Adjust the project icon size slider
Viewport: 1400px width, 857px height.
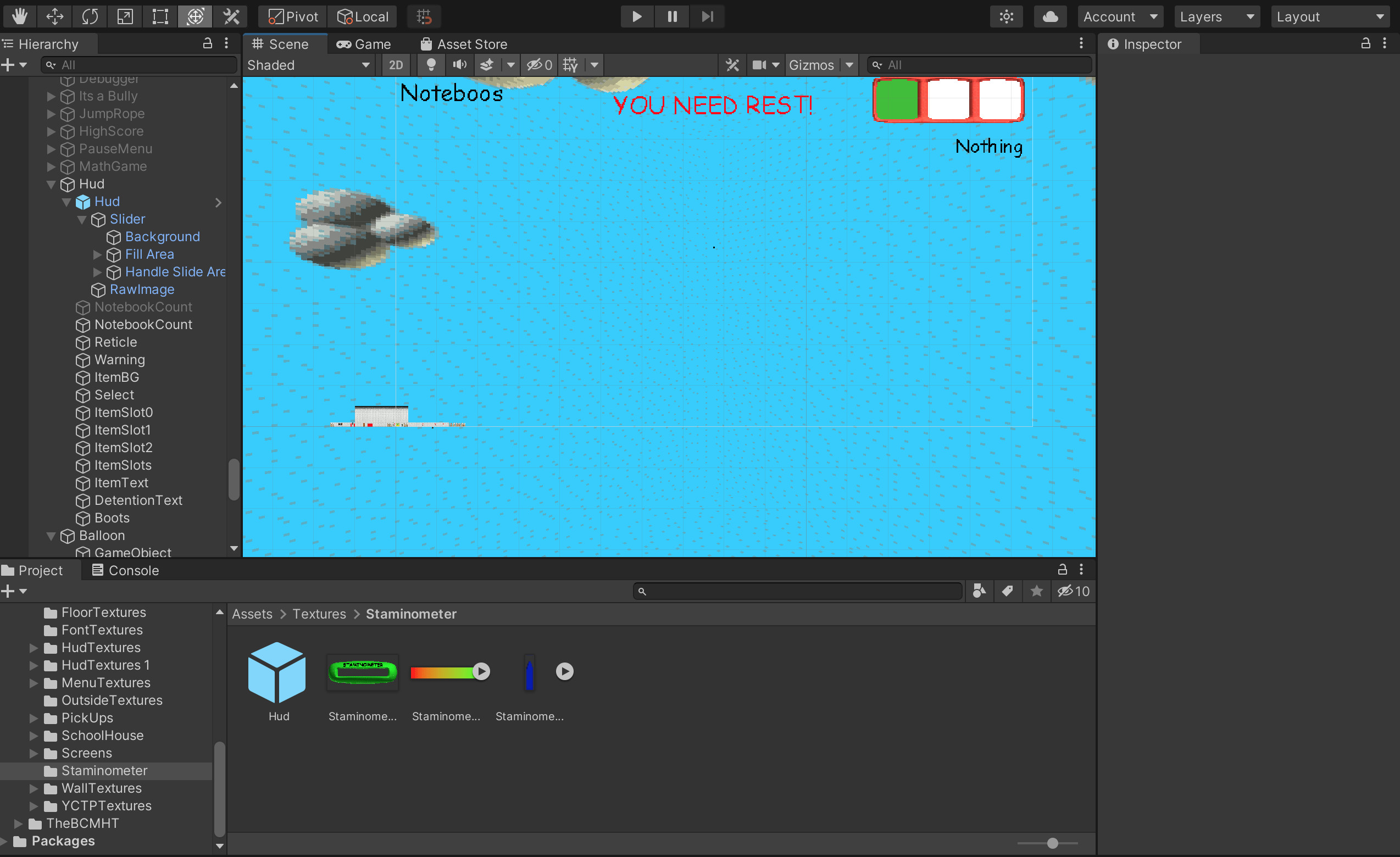coord(1052,843)
